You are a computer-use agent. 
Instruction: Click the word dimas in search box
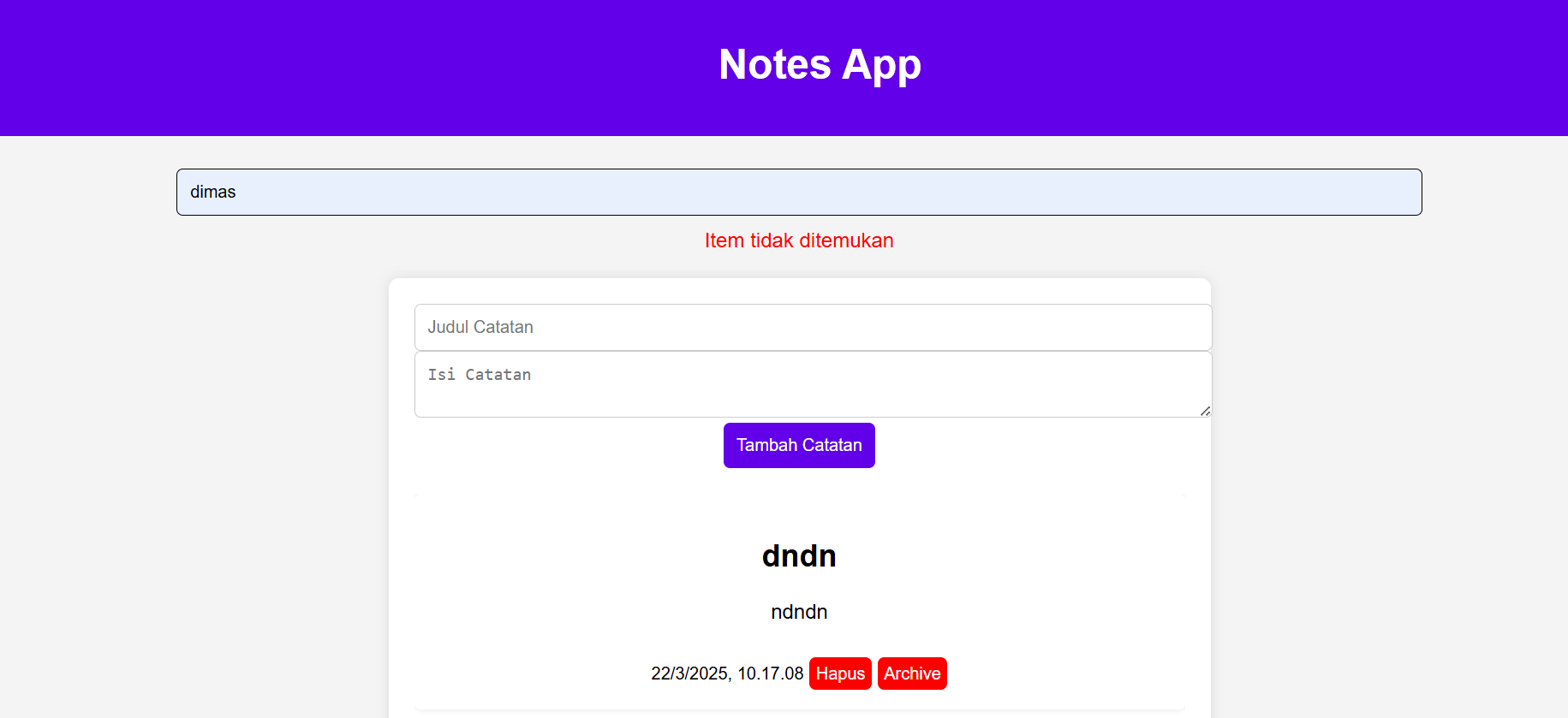click(212, 192)
